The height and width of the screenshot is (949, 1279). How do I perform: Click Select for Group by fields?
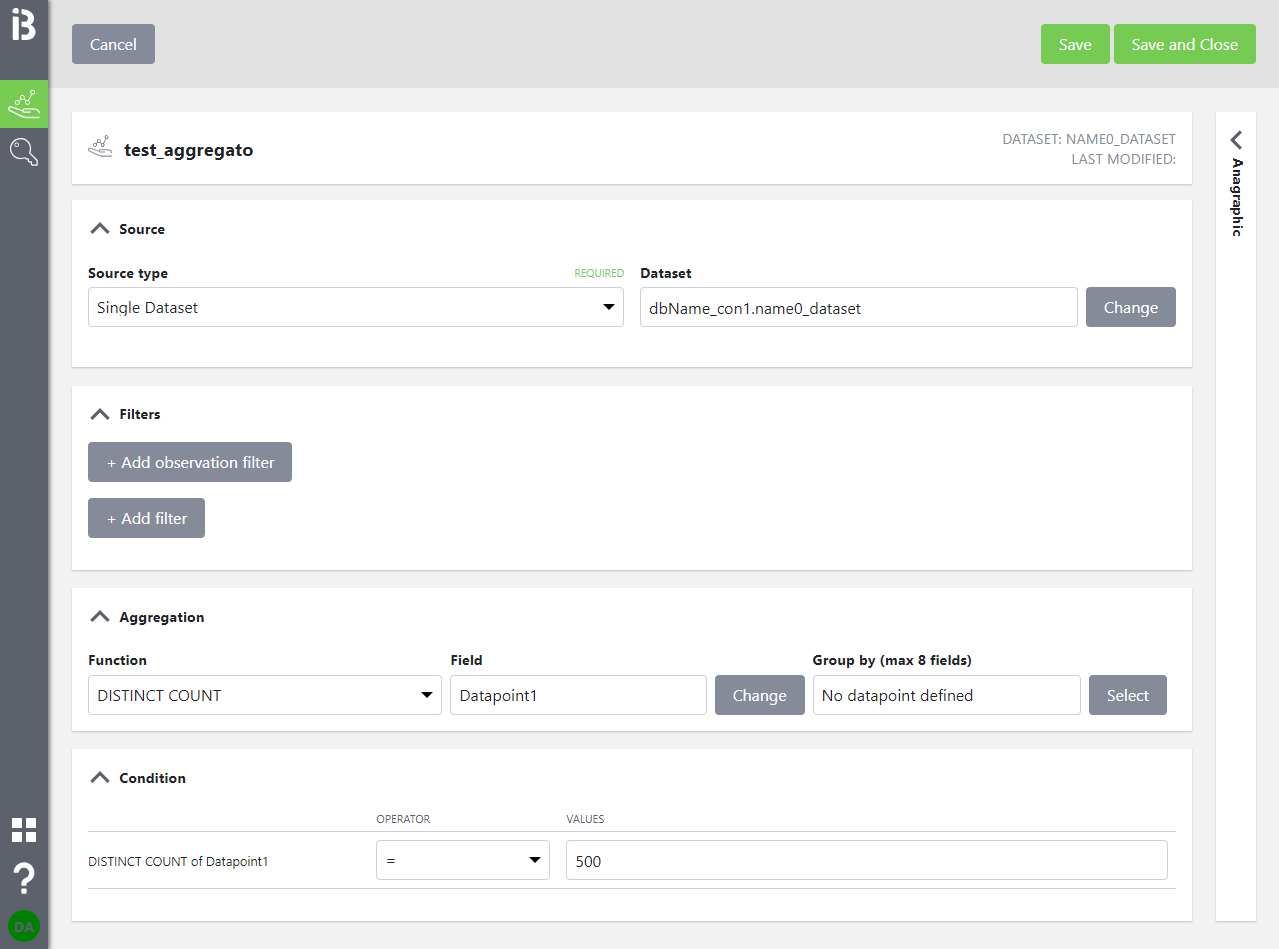(1127, 696)
